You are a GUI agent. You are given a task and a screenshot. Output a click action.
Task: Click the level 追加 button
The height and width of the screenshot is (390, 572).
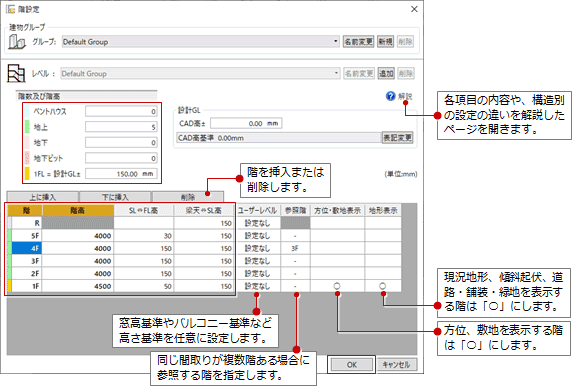[x=386, y=73]
